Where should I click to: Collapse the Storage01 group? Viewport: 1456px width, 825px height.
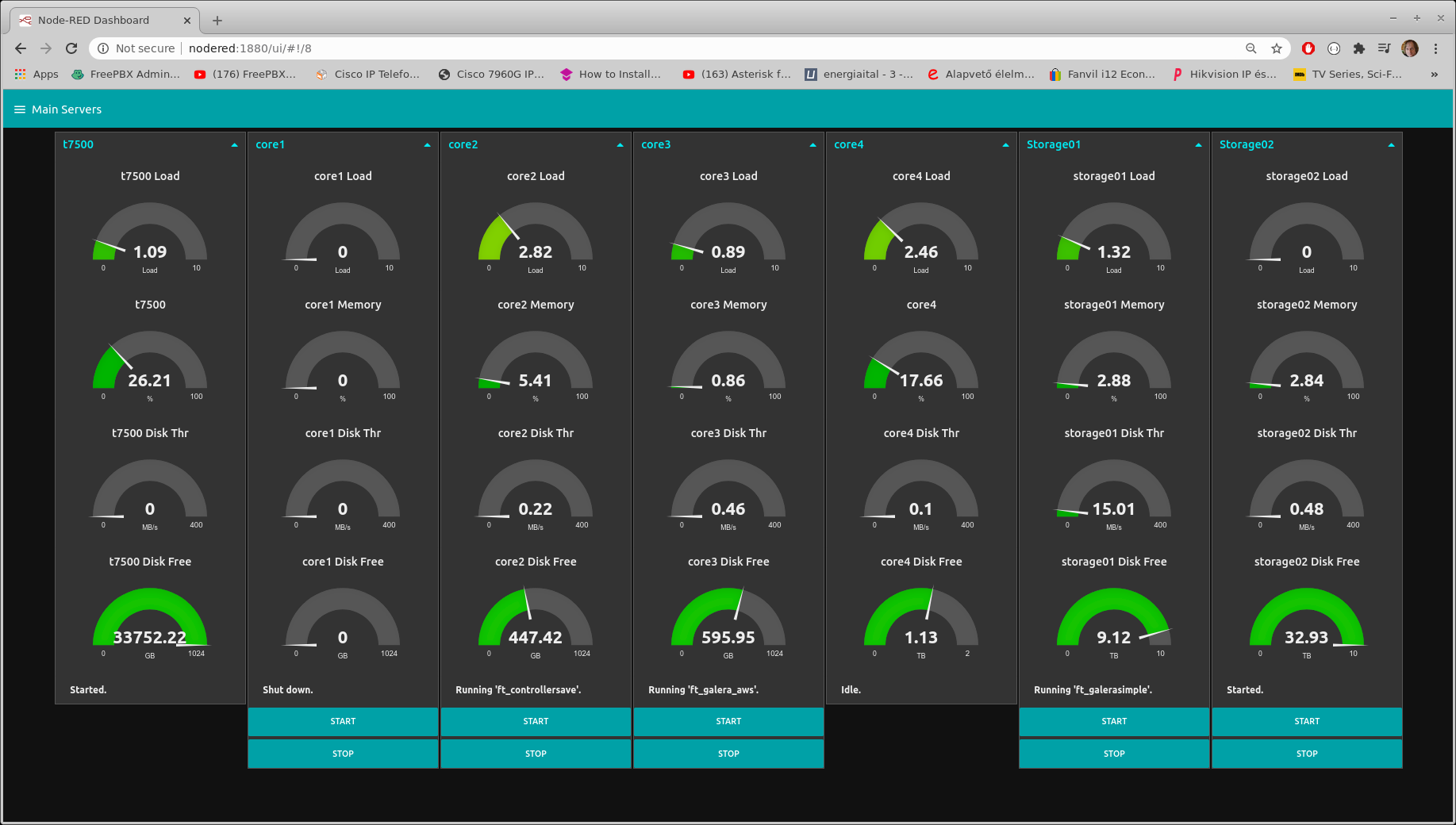coord(1198,145)
